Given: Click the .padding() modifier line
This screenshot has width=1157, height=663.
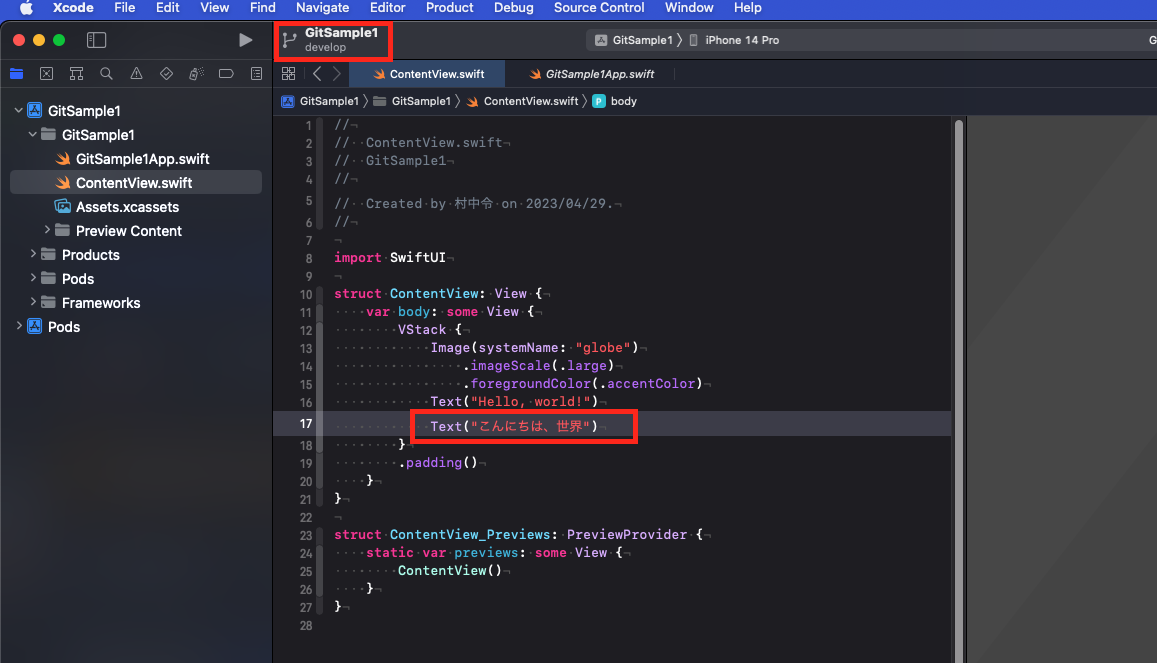Looking at the screenshot, I should [x=438, y=462].
